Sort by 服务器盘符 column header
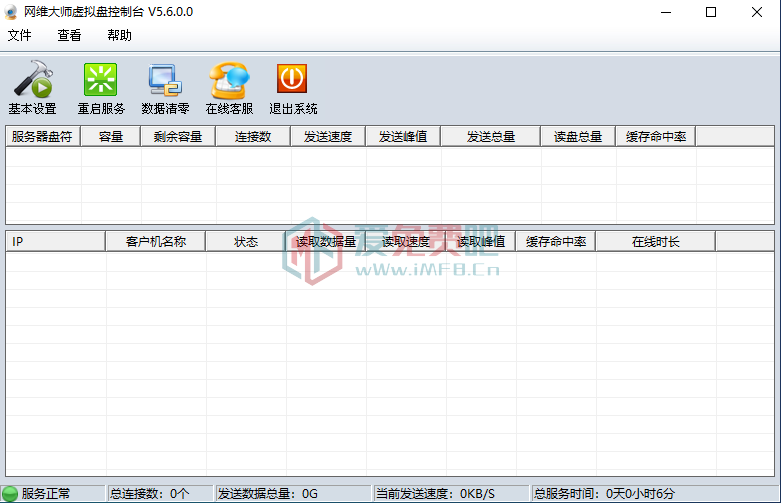781x503 pixels. pos(43,136)
